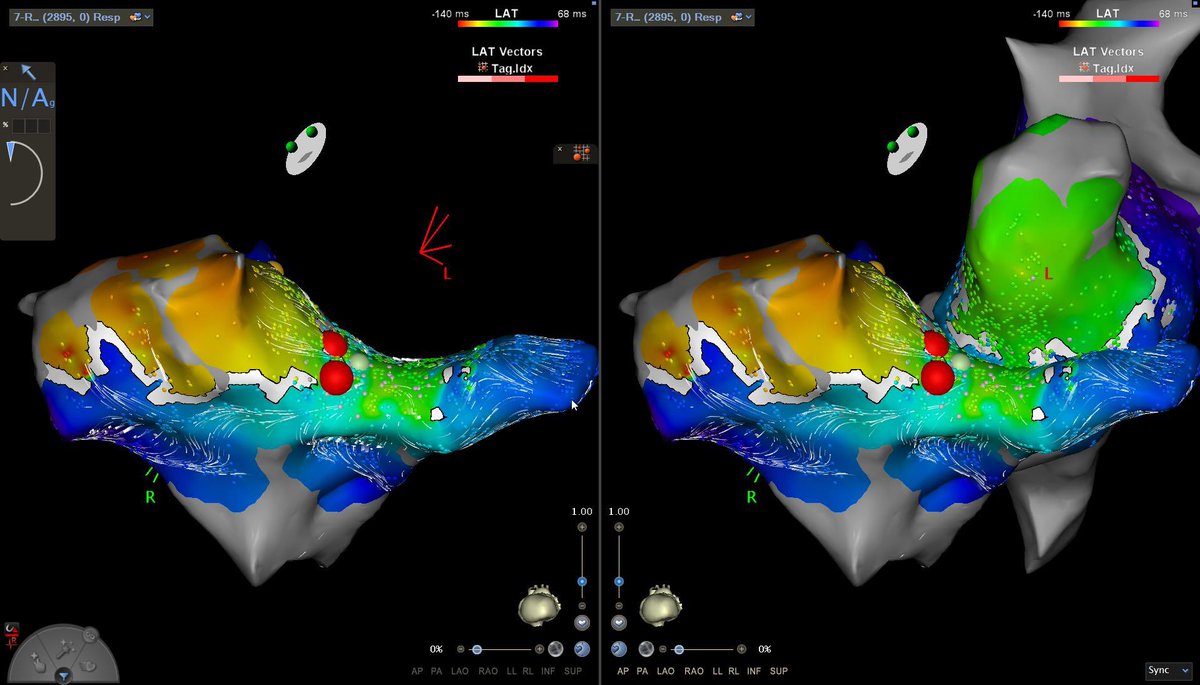Click the zoom minus button in right viewer
Screen dimensions: 1200x685
(619, 606)
